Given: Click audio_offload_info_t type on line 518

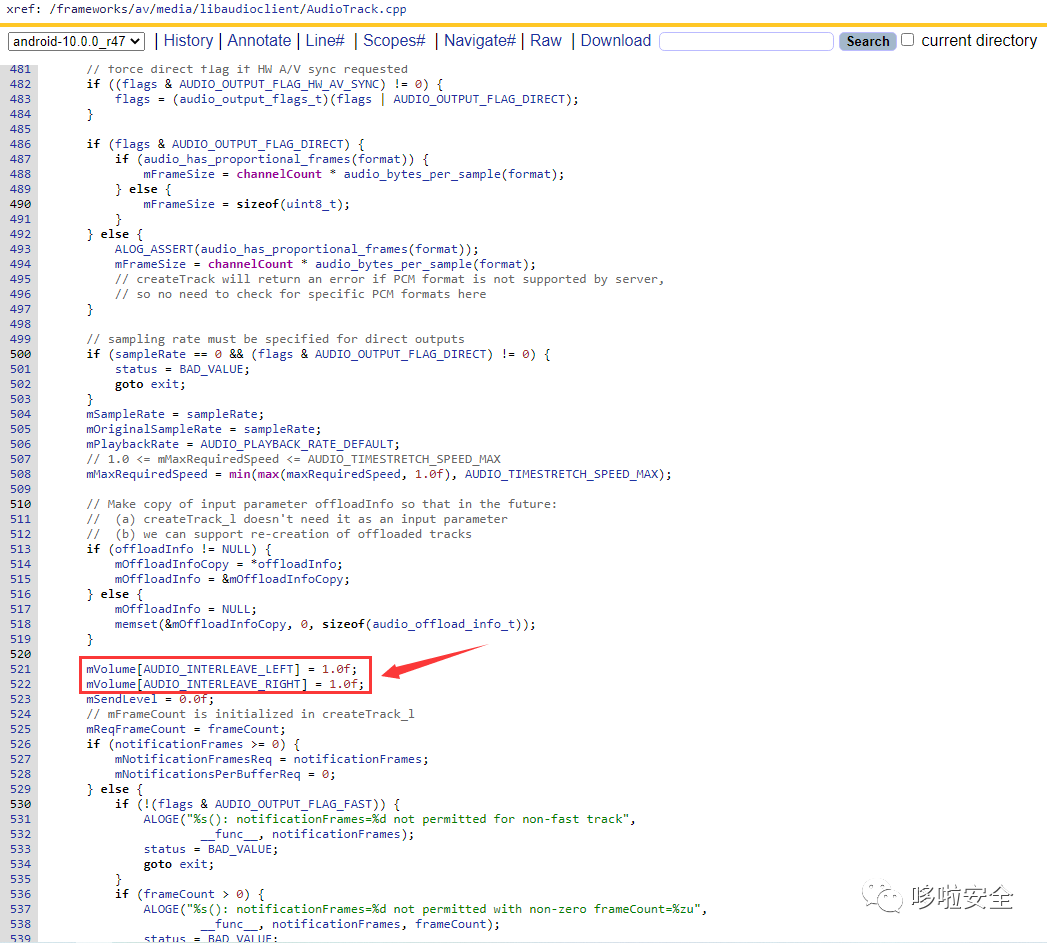Looking at the screenshot, I should click(443, 624).
